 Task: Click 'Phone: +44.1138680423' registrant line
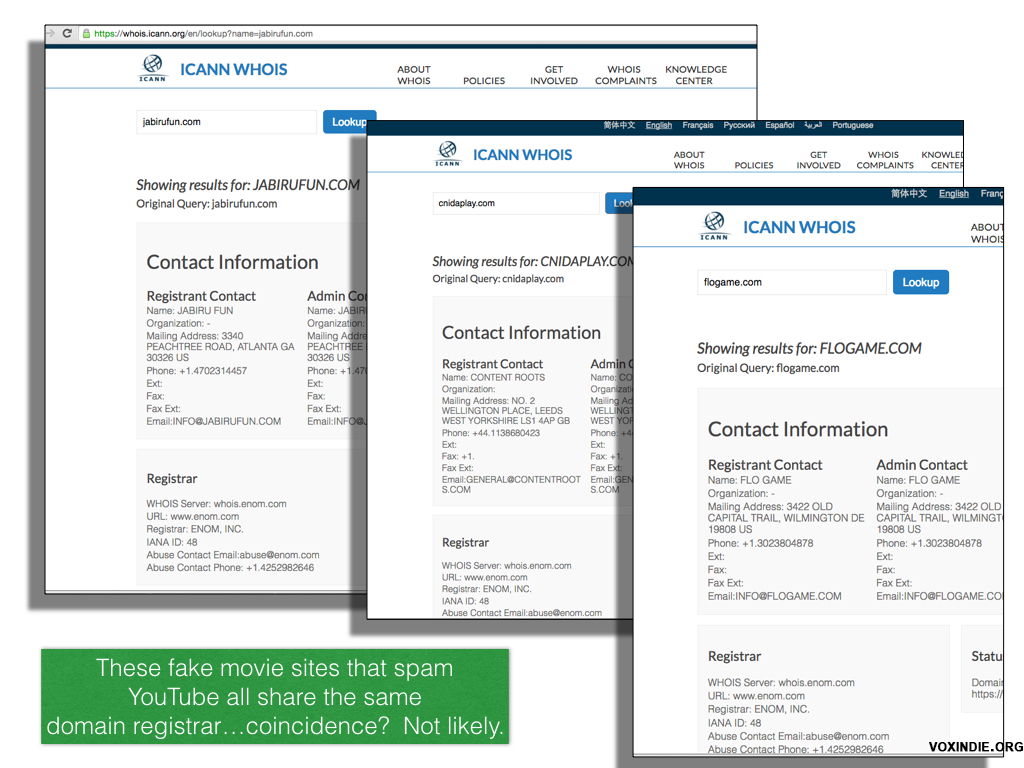tap(490, 434)
